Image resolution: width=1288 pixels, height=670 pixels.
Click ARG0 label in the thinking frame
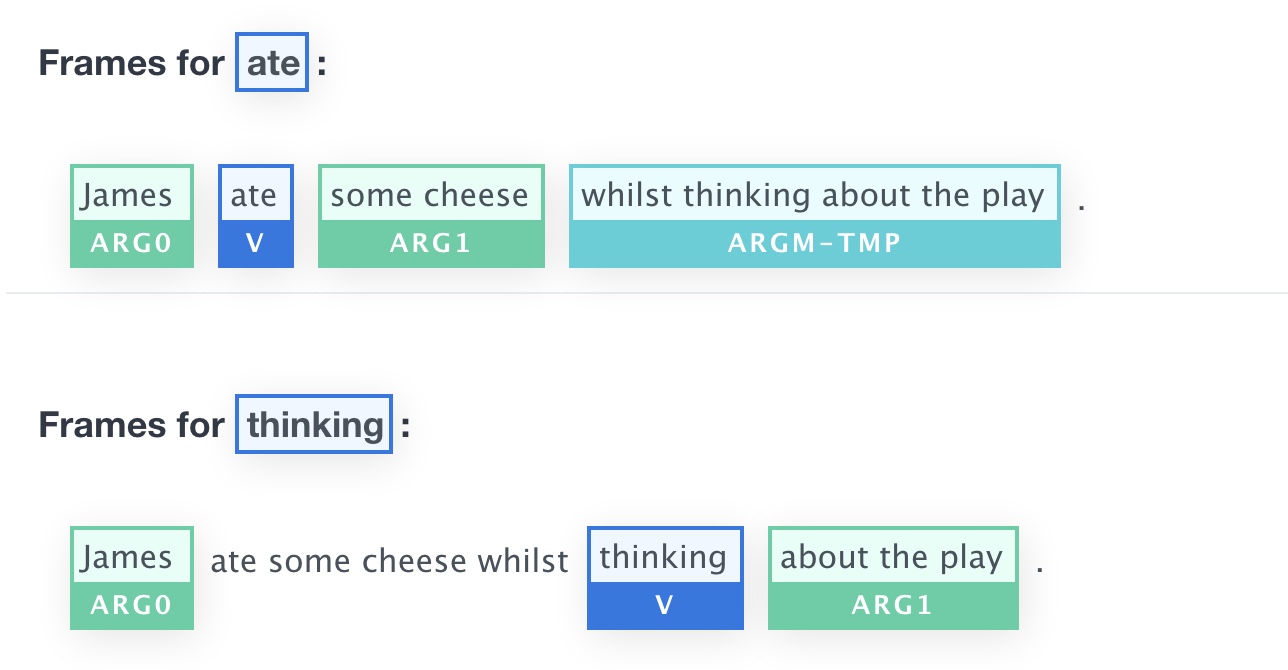point(132,606)
